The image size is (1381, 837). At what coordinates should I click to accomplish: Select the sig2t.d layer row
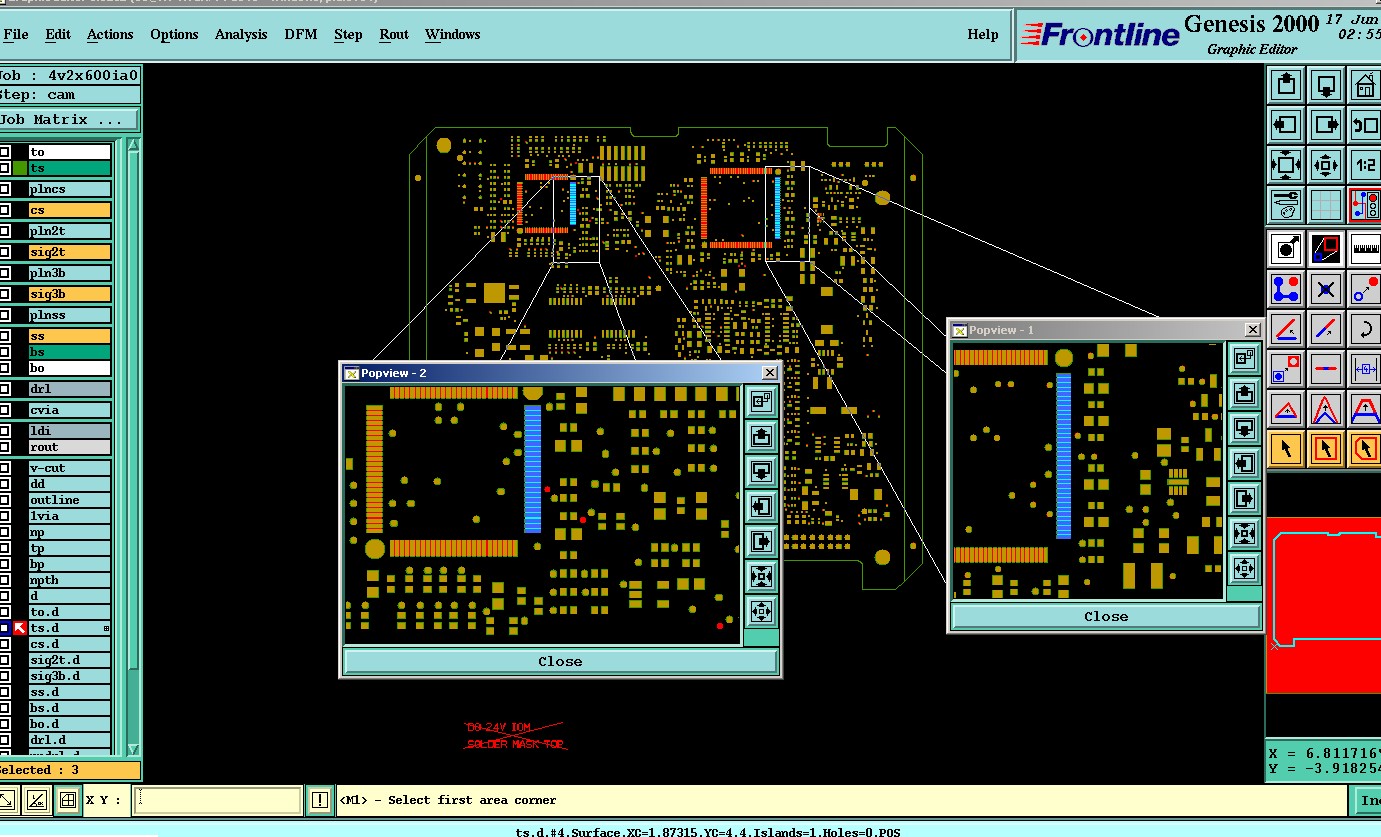click(x=69, y=660)
